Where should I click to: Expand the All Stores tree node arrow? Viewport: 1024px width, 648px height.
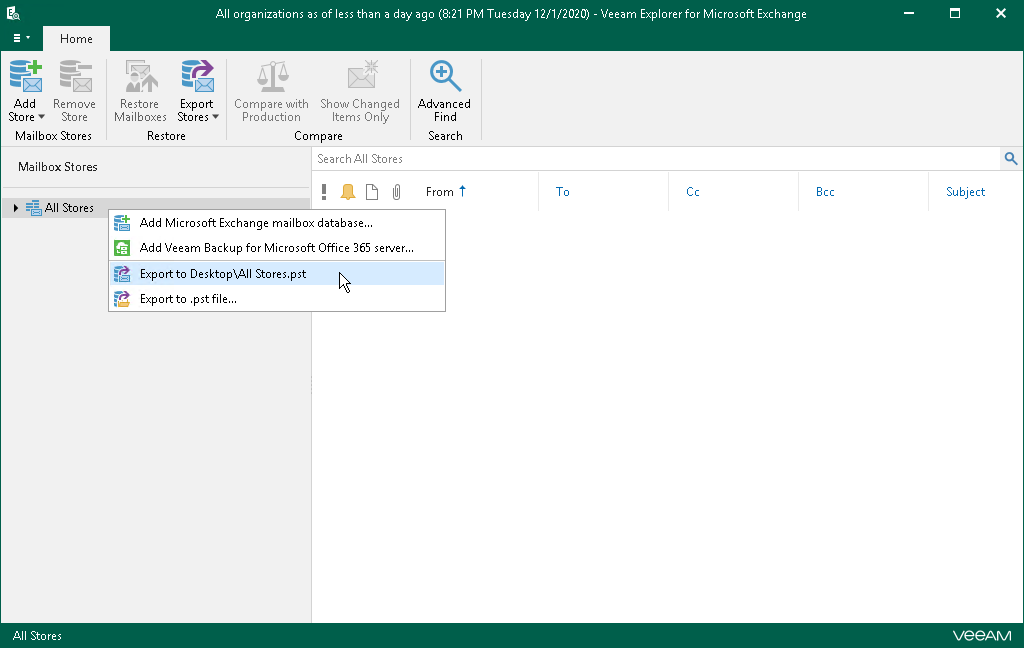(16, 208)
